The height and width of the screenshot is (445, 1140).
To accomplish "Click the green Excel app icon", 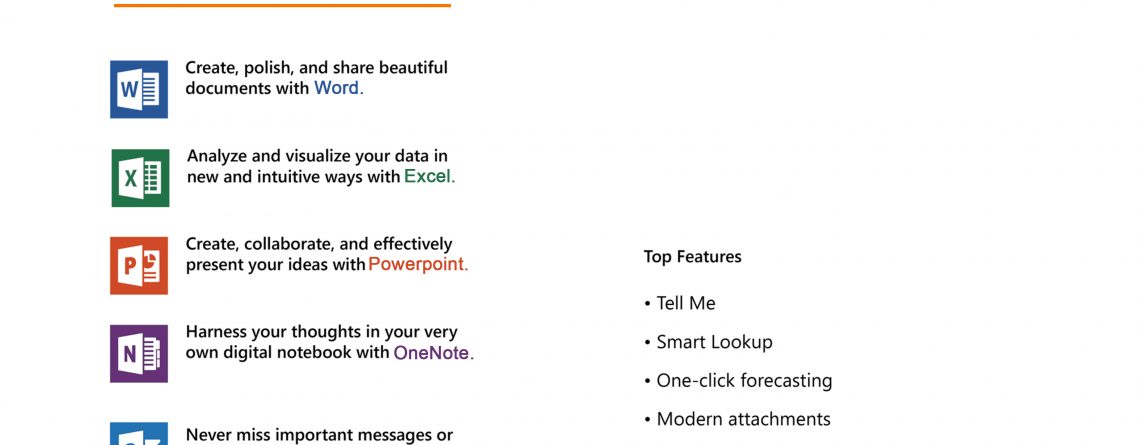I will pos(140,178).
